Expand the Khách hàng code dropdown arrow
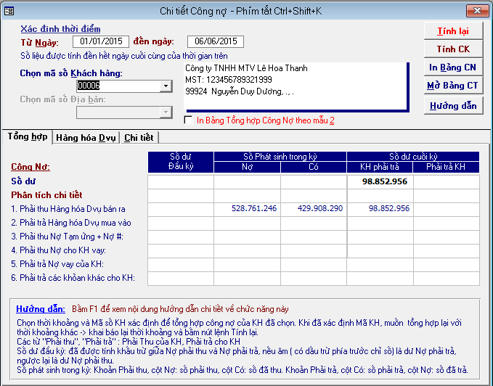 (x=166, y=86)
